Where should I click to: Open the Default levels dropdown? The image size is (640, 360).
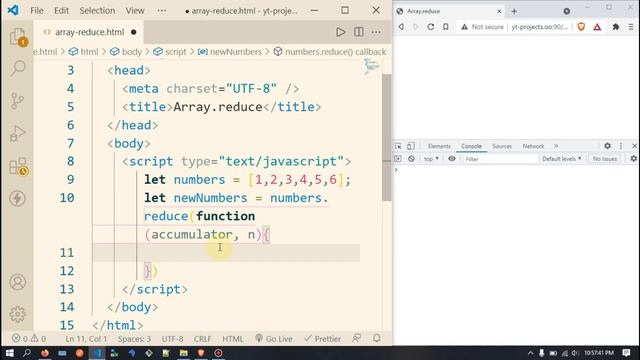562,159
